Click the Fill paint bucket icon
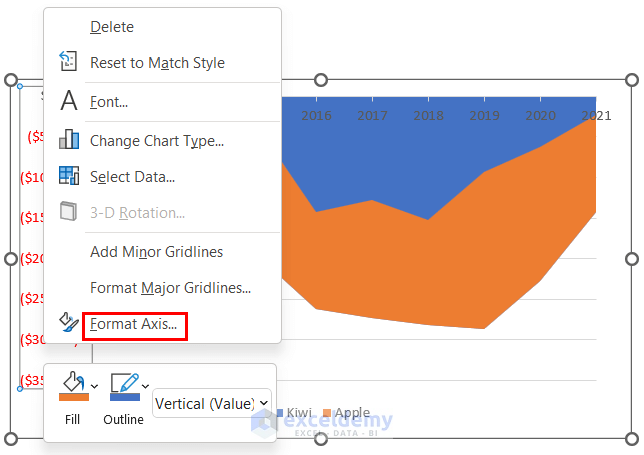Viewport: 644px width, 455px height. (x=73, y=382)
